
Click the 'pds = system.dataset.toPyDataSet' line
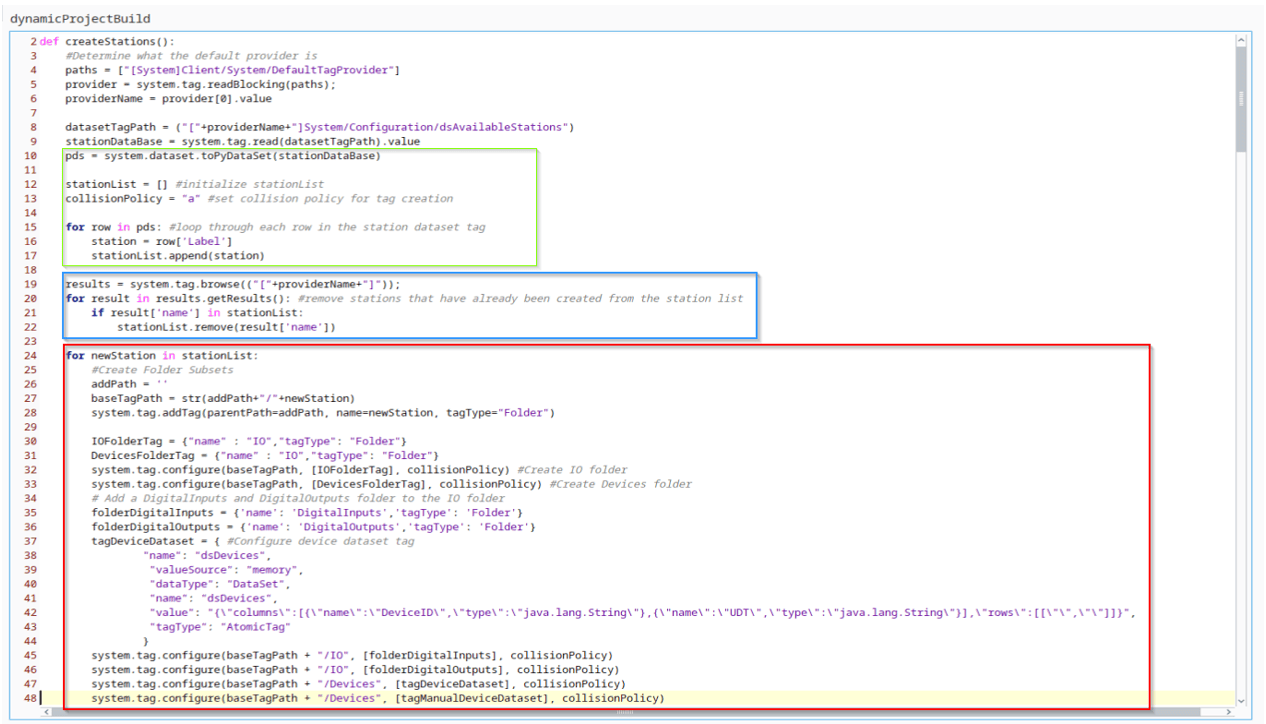(x=224, y=155)
